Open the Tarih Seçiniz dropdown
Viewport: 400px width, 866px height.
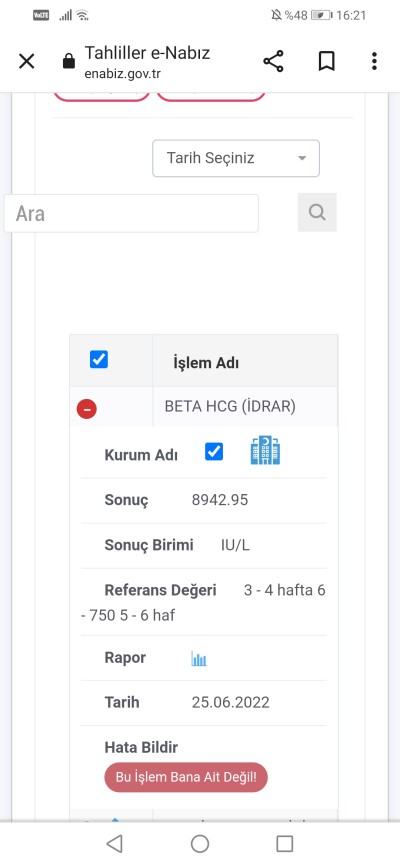236,159
